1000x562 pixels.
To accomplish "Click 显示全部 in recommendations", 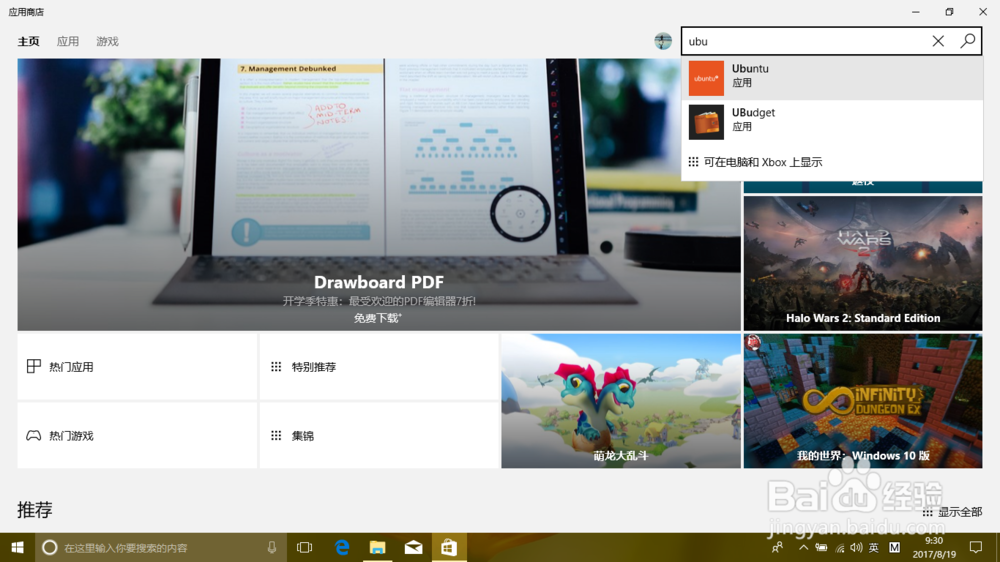I will 952,512.
